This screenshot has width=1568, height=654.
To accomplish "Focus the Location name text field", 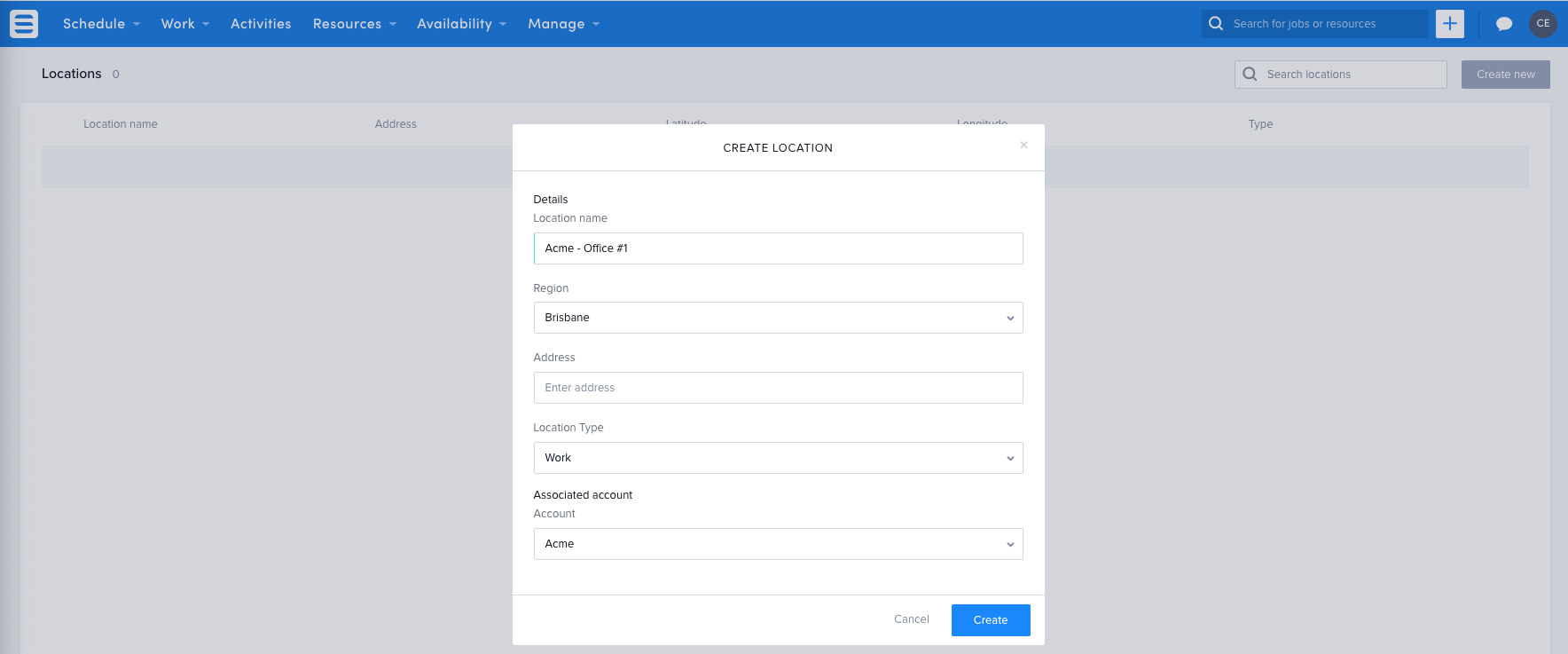I will pos(777,248).
